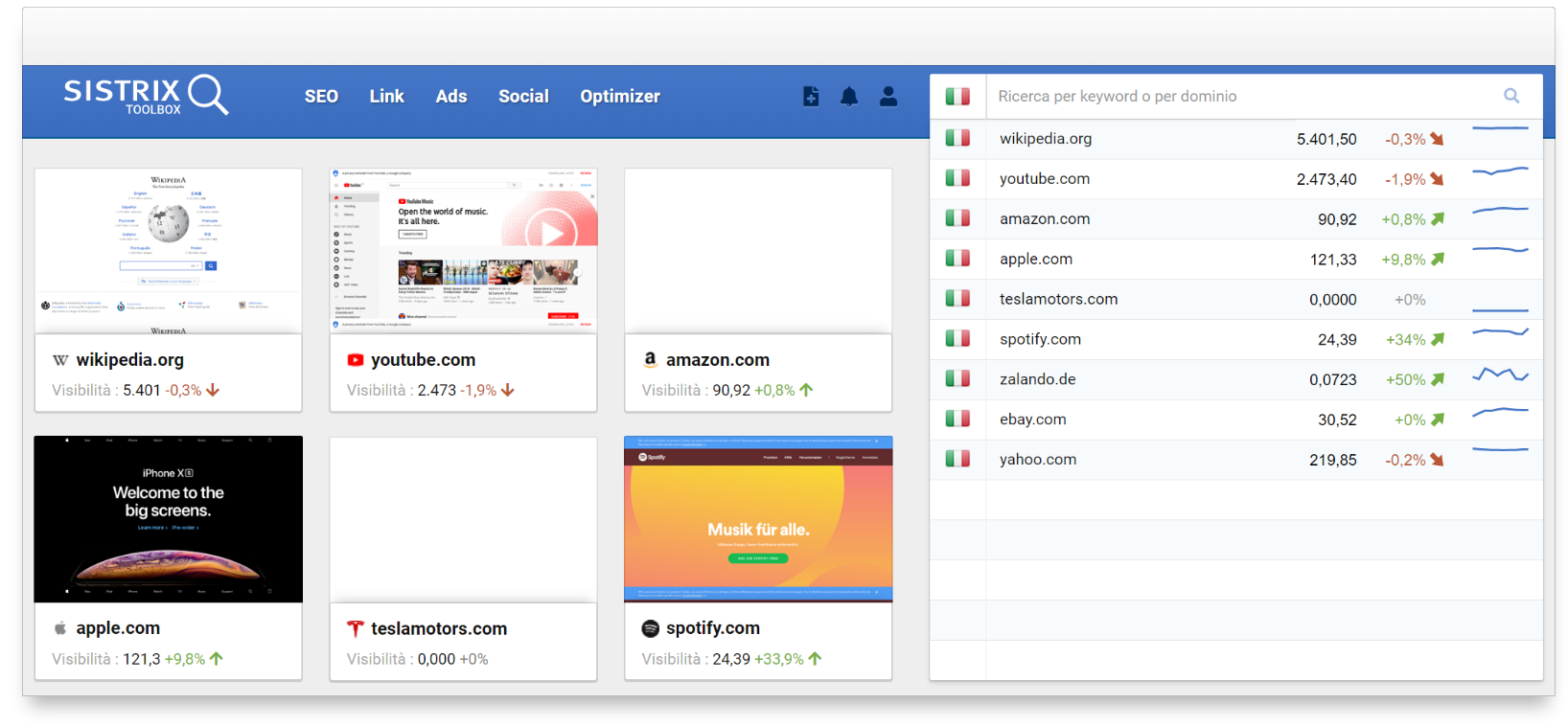Open the Optimizer menu
Screen dimensions: 1568x726
[x=620, y=97]
